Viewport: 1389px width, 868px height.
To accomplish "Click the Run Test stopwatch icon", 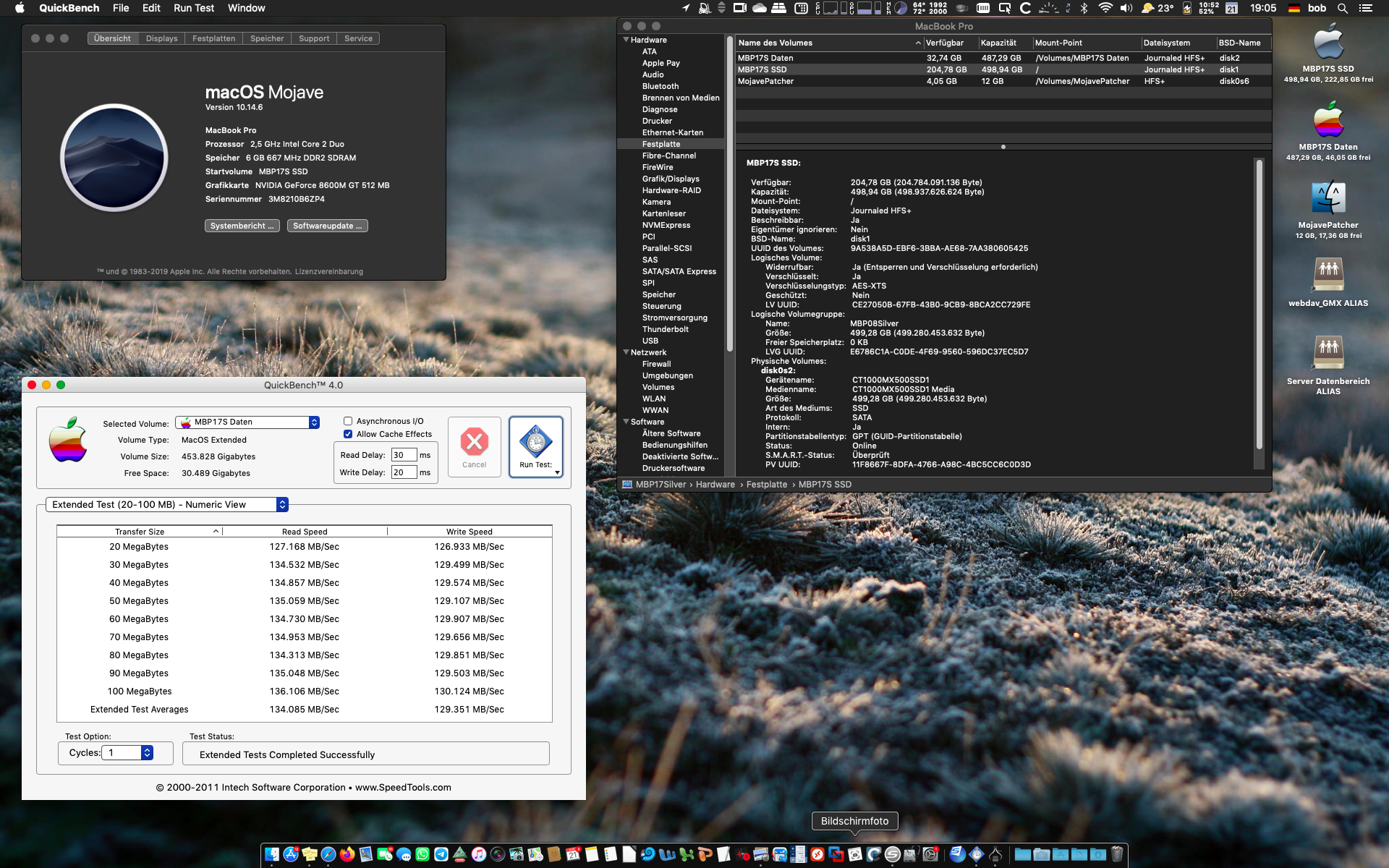I will [535, 441].
